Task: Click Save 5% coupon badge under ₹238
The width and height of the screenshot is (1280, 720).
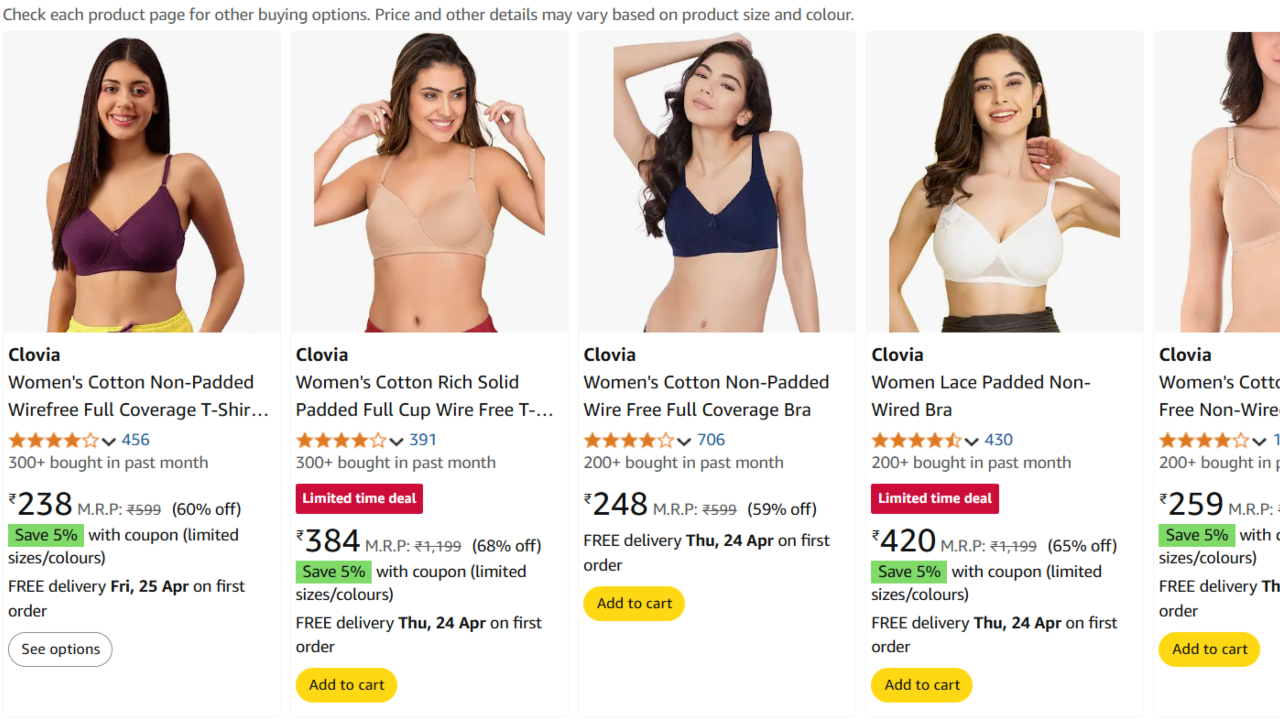Action: tap(45, 535)
